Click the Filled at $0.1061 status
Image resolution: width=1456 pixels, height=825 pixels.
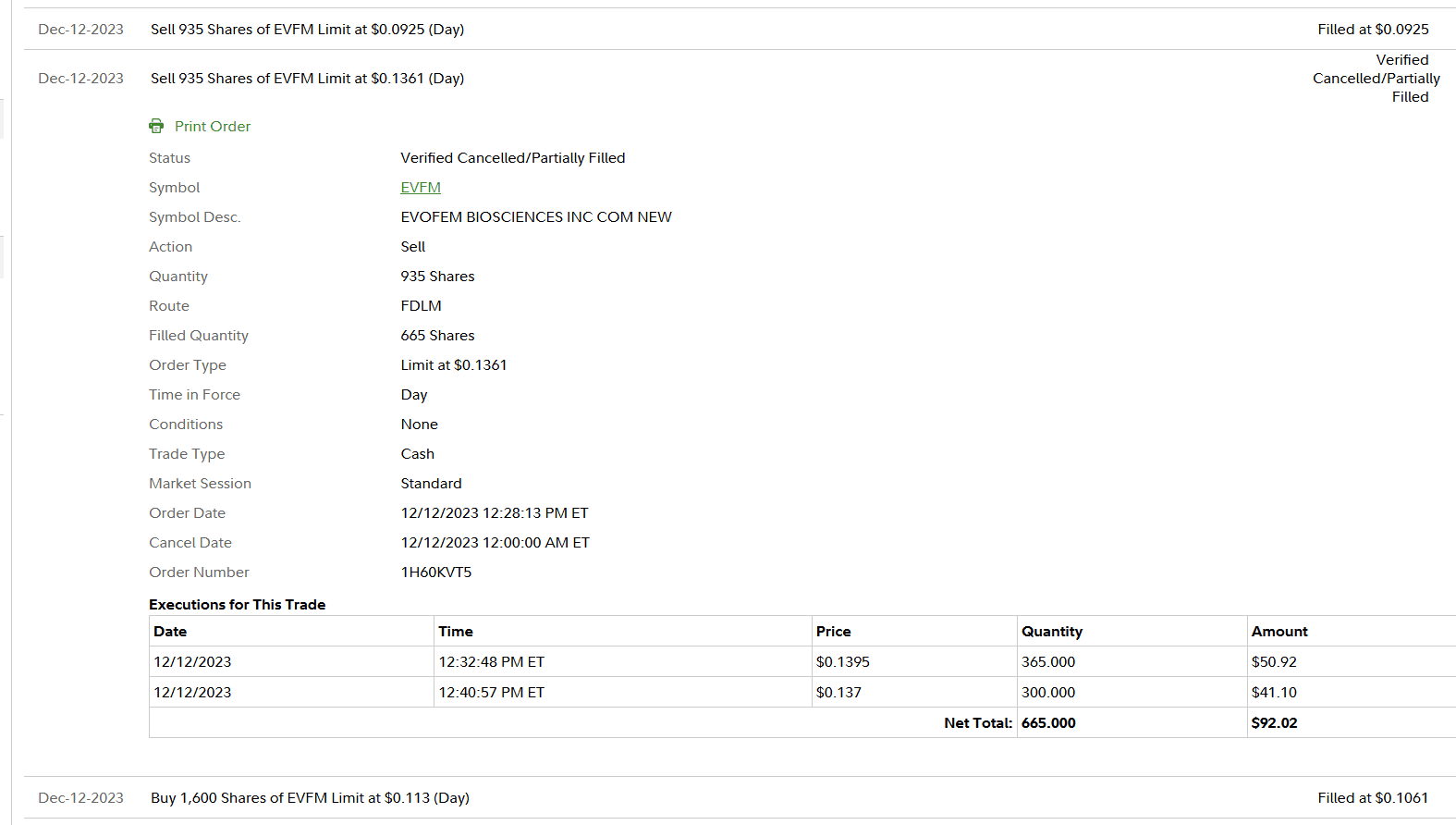pyautogui.click(x=1373, y=797)
